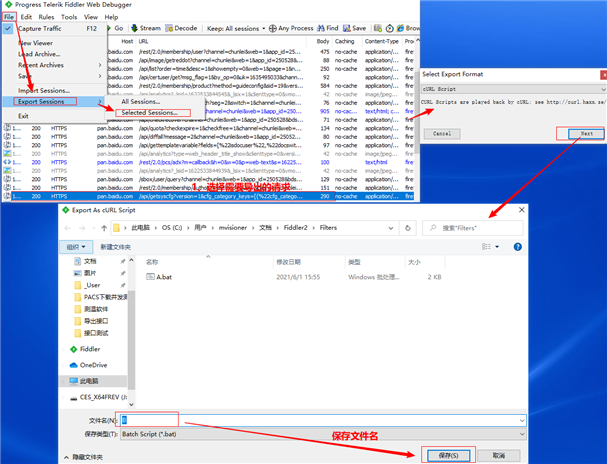Close the Export As cURL Script dialog
This screenshot has width=607, height=464.
[x=521, y=210]
